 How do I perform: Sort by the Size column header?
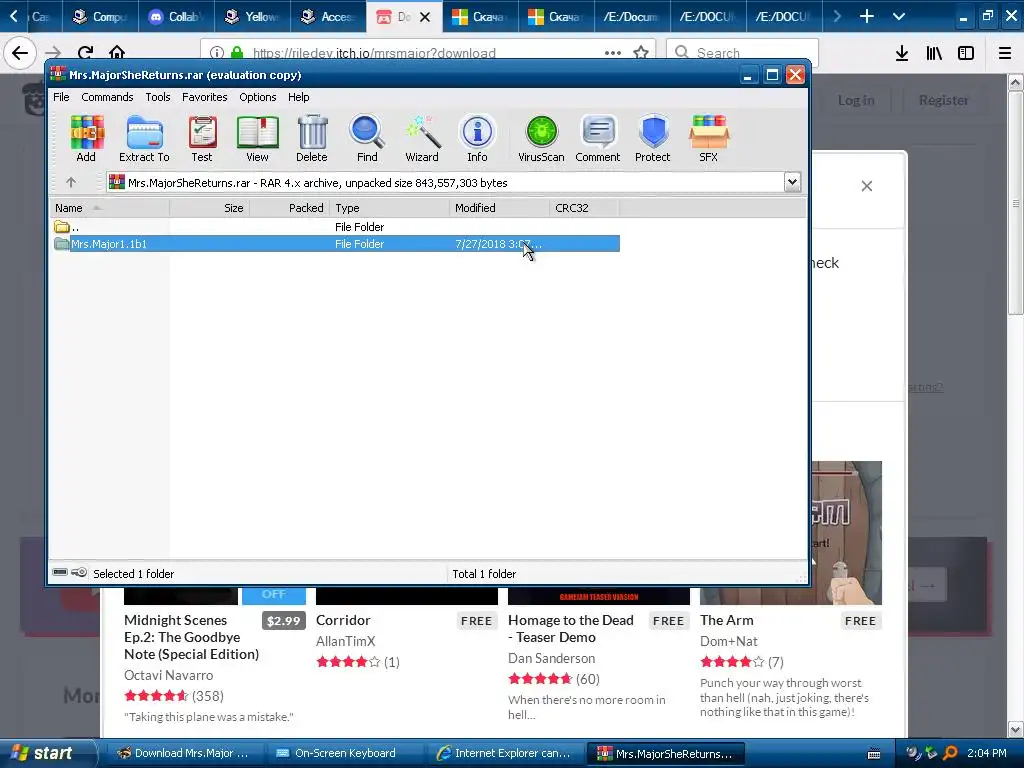[210, 208]
